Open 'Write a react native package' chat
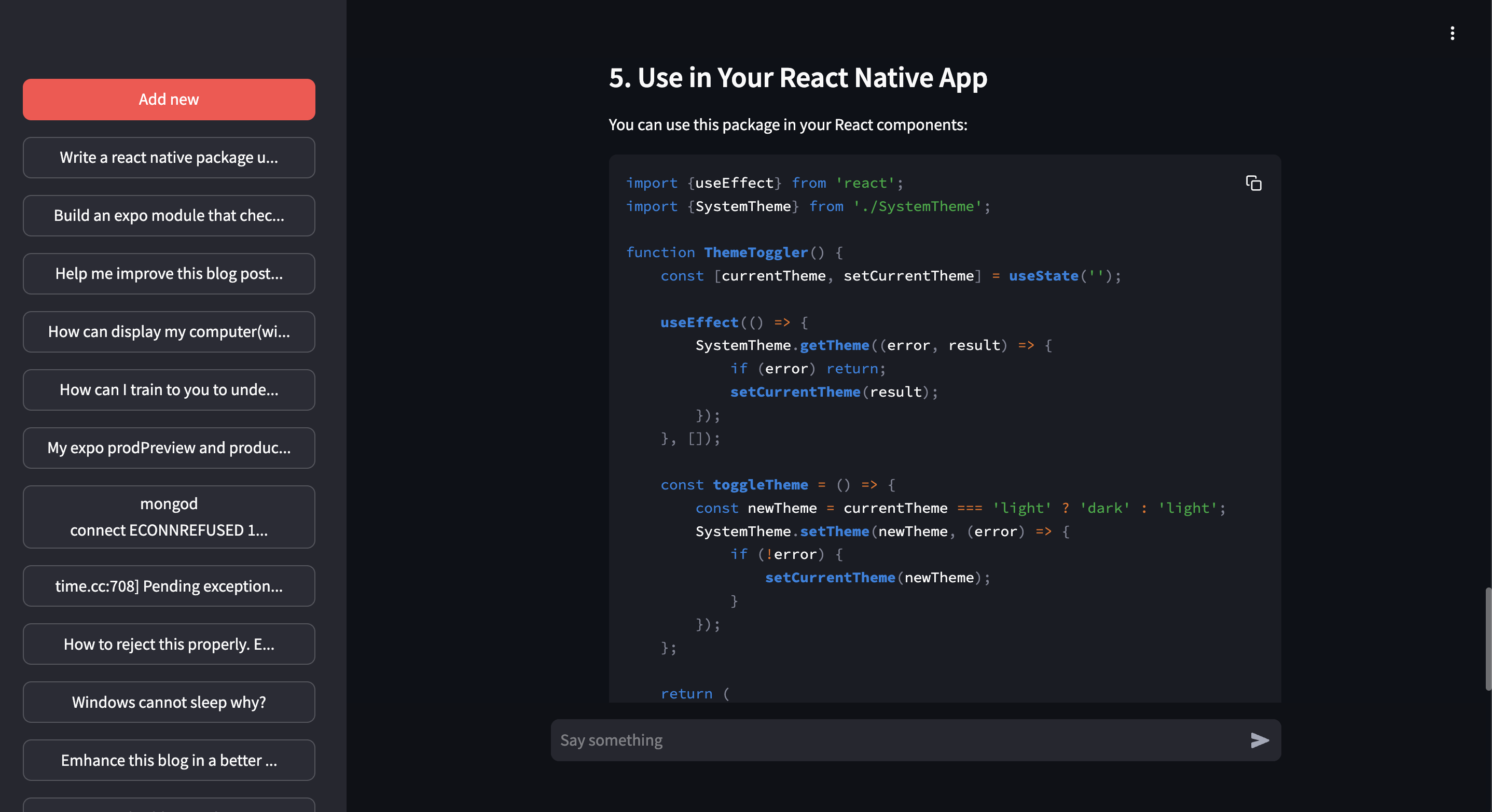1492x812 pixels. pos(169,158)
